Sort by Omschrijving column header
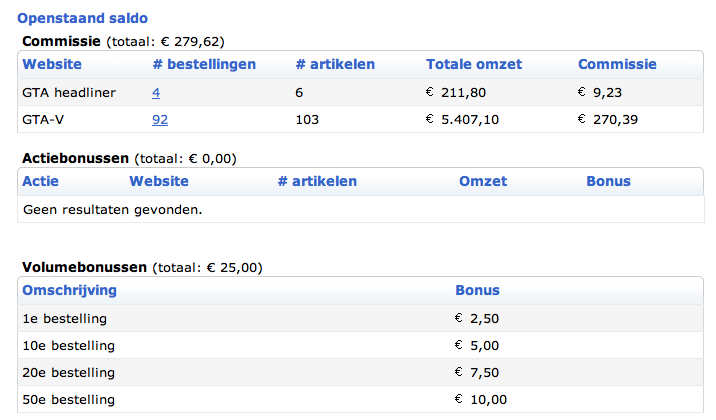Image resolution: width=716 pixels, height=420 pixels. pyautogui.click(x=69, y=290)
